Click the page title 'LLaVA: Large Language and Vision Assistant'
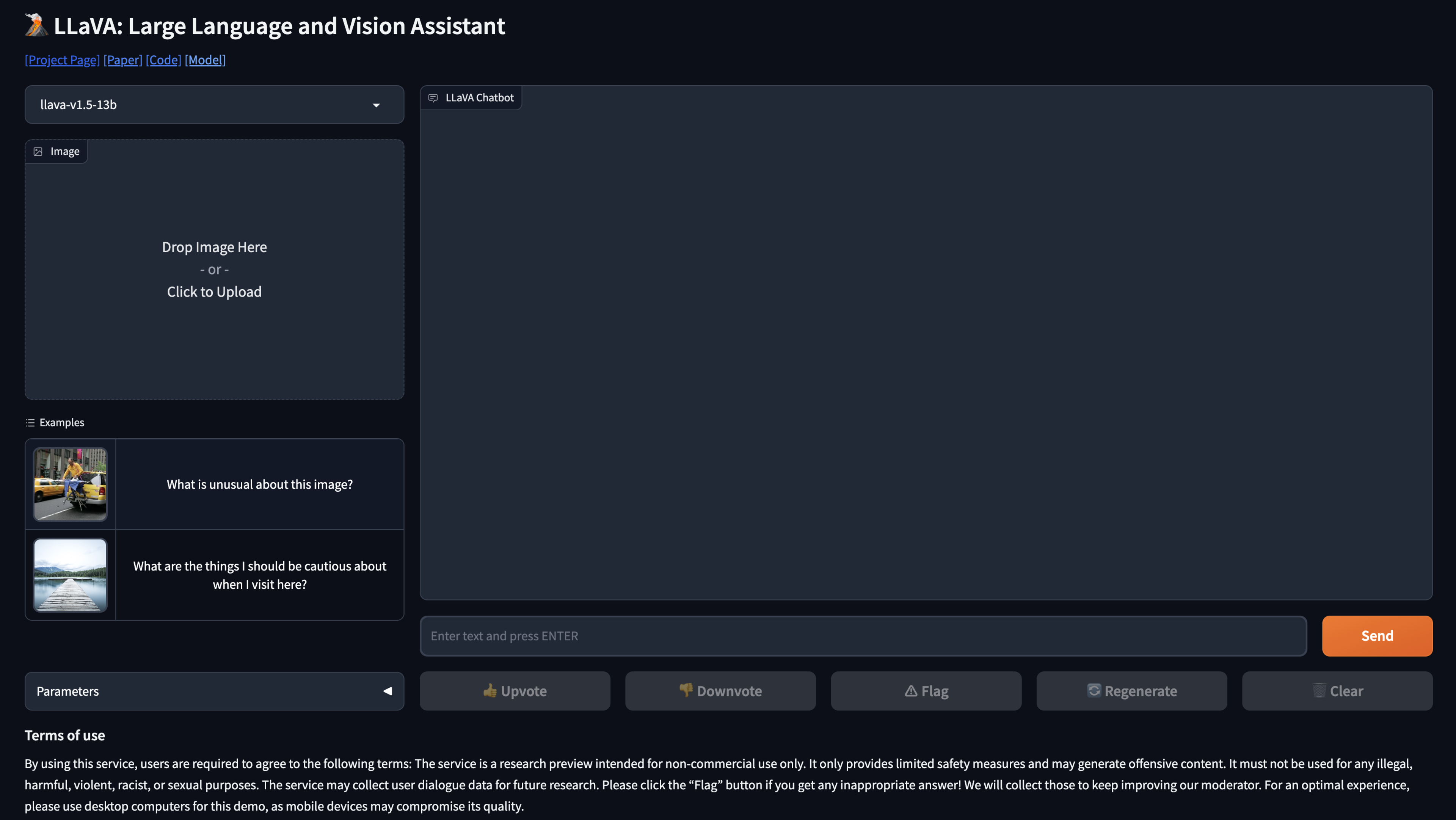 (279, 26)
